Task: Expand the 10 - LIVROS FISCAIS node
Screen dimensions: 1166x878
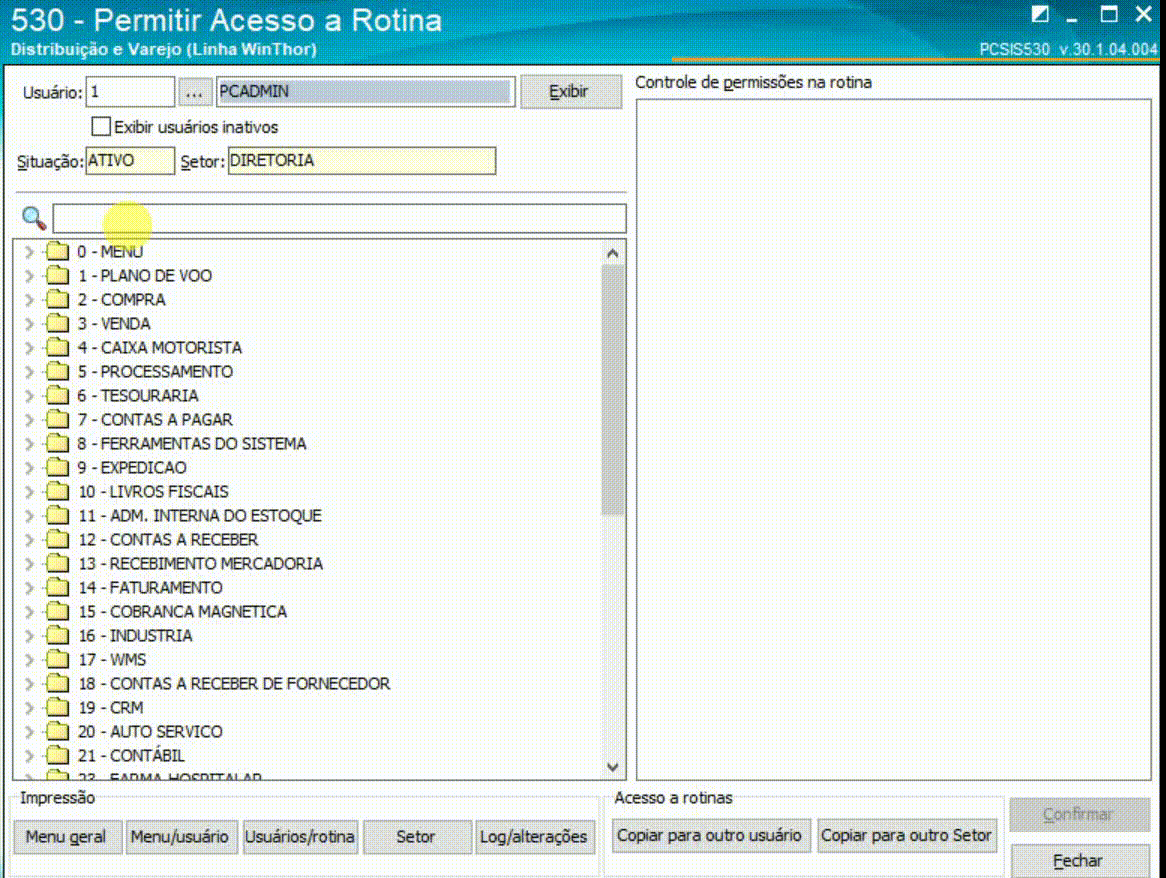Action: coord(29,491)
